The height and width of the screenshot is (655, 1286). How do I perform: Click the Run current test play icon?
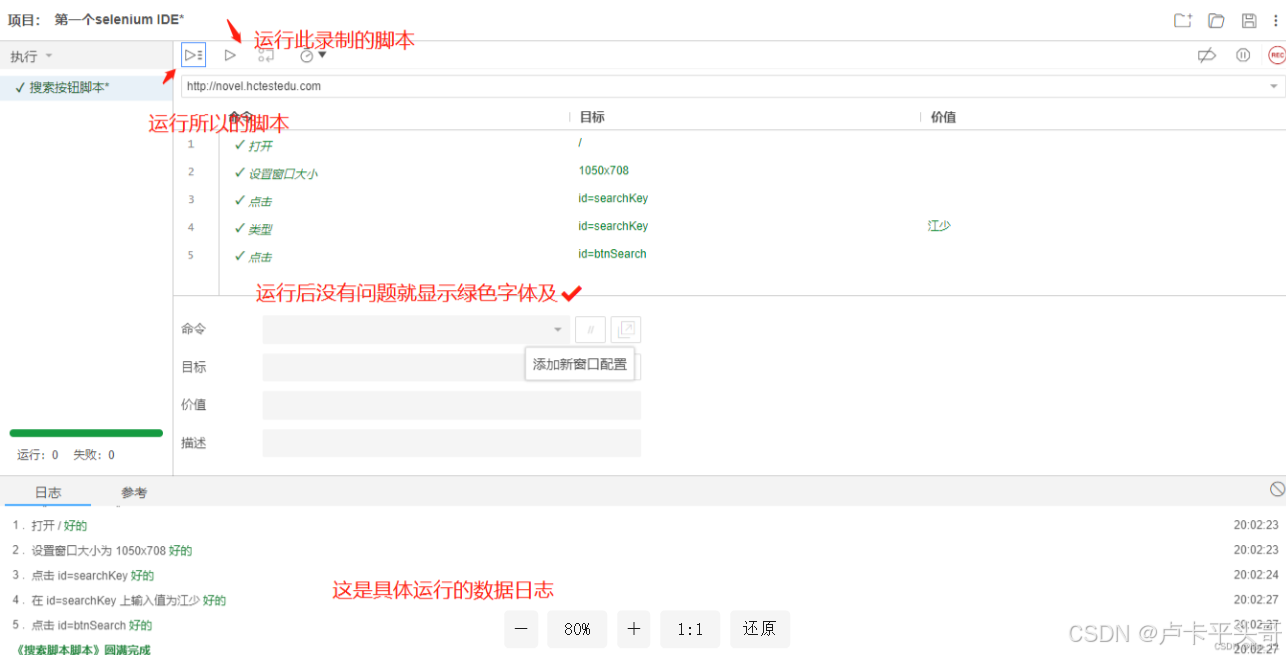[x=230, y=55]
